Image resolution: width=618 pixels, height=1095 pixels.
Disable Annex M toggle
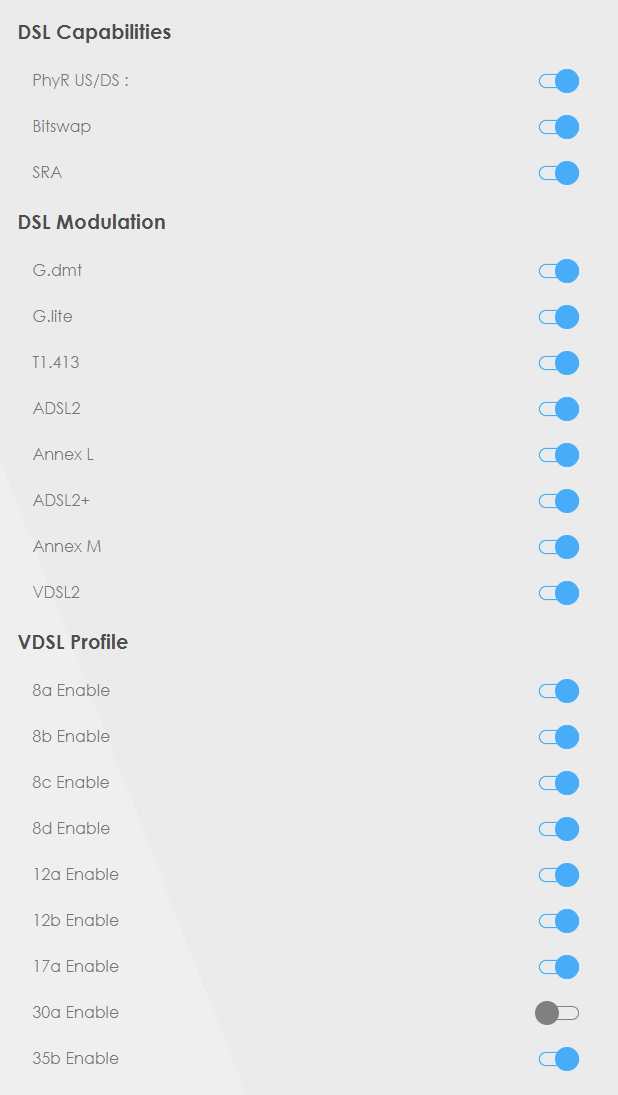[x=559, y=547]
